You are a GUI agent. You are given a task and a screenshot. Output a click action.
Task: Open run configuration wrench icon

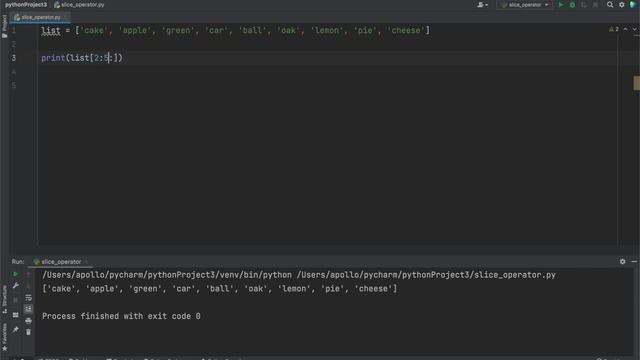point(16,286)
